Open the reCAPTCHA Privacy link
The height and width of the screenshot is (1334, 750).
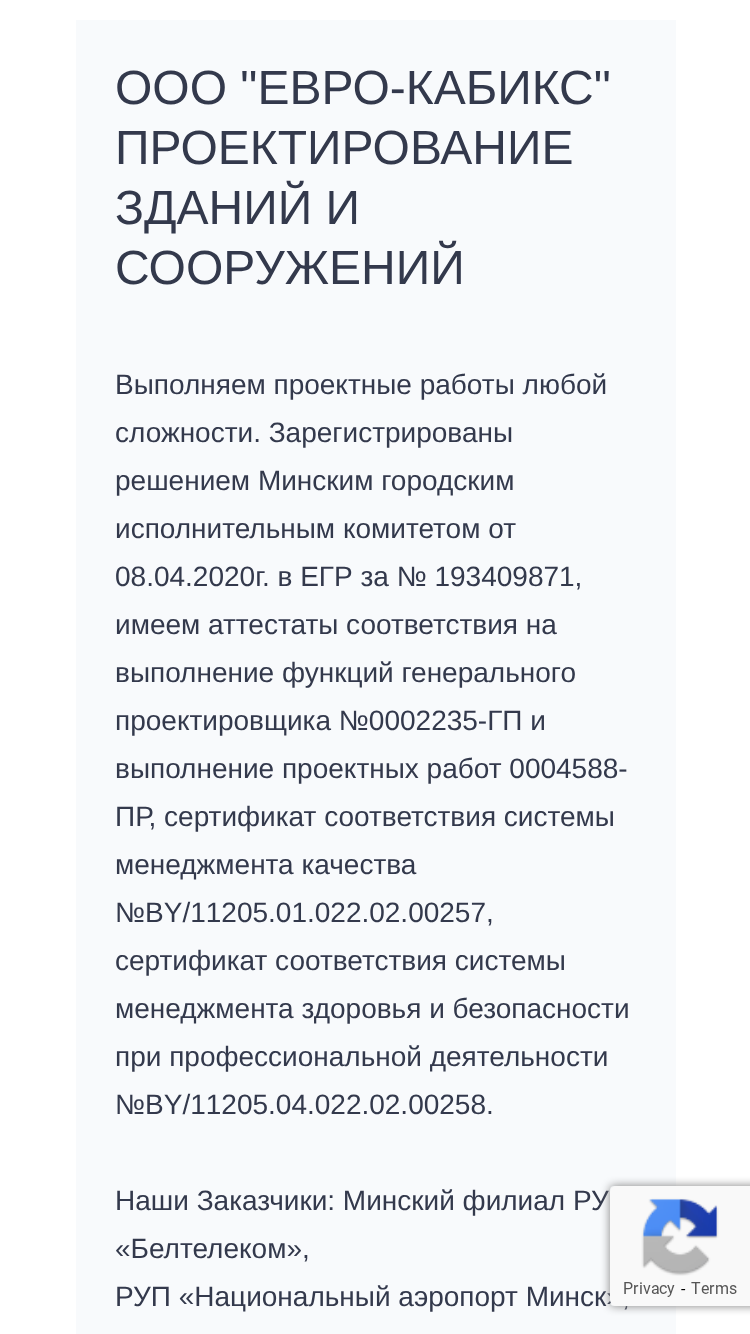648,1288
